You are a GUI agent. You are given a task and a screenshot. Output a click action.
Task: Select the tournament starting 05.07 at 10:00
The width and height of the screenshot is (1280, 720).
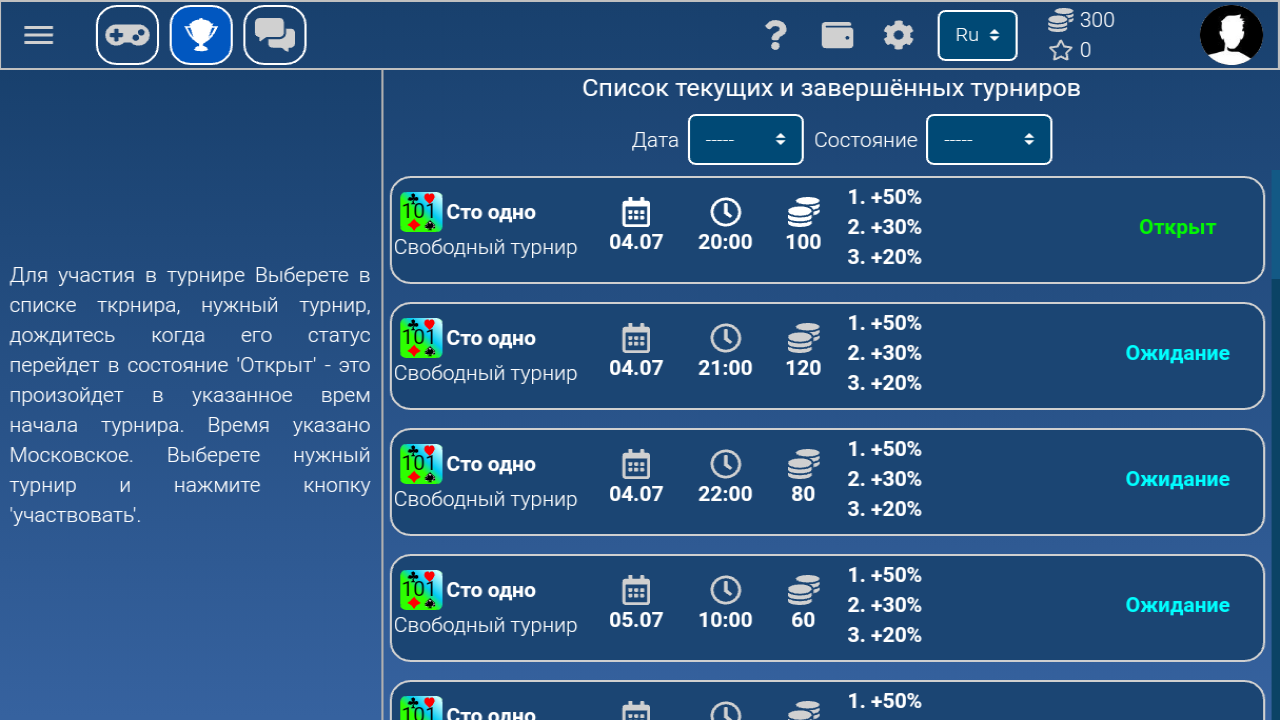pyautogui.click(x=827, y=607)
